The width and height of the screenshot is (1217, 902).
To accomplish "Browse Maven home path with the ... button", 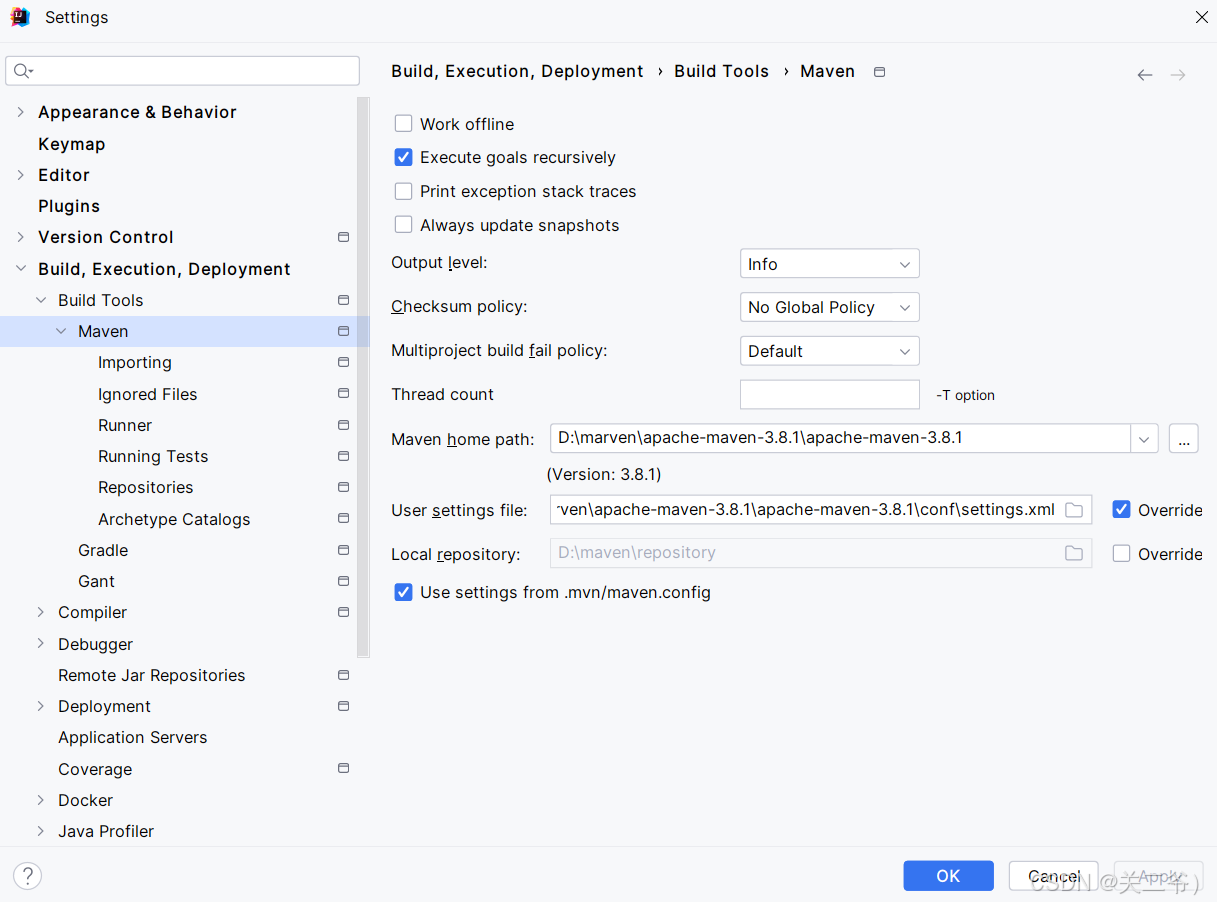I will (x=1183, y=438).
